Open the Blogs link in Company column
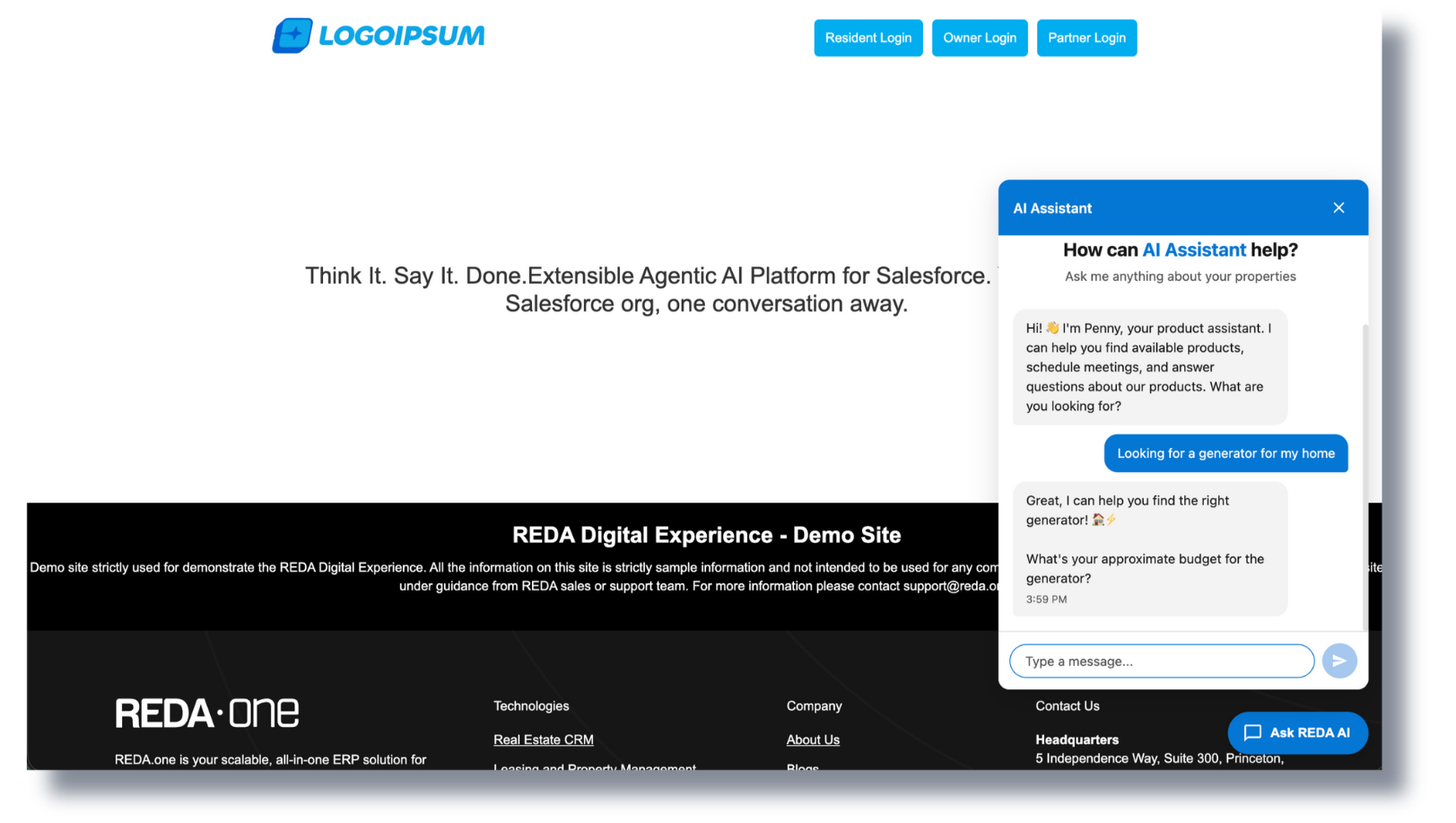This screenshot has width=1456, height=823. tap(802, 766)
